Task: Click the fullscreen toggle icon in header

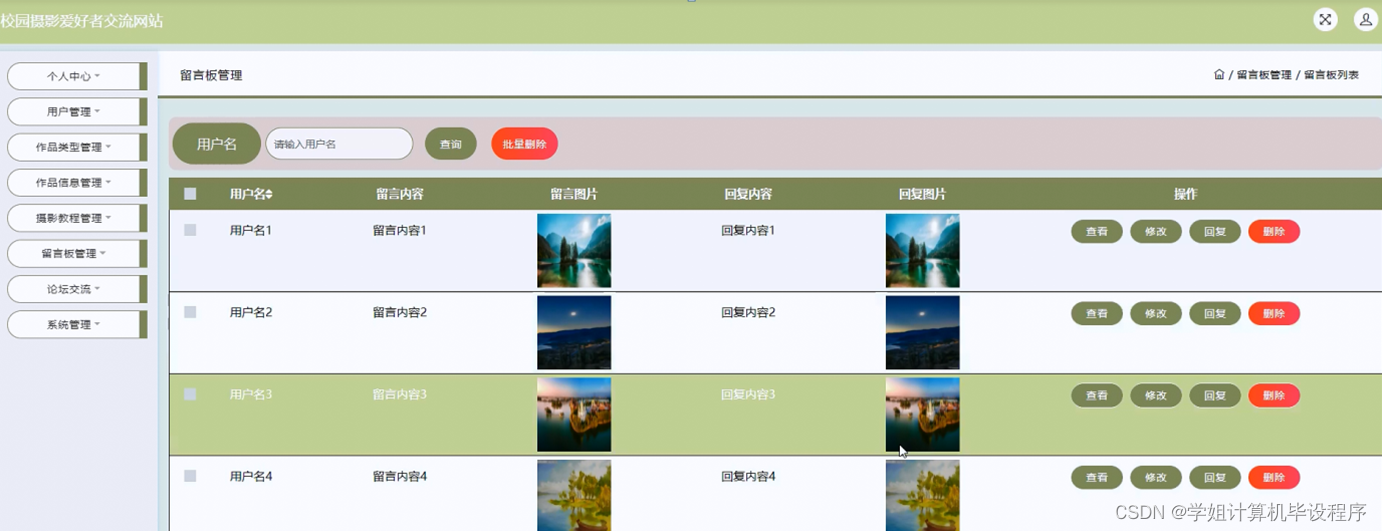Action: point(1325,19)
